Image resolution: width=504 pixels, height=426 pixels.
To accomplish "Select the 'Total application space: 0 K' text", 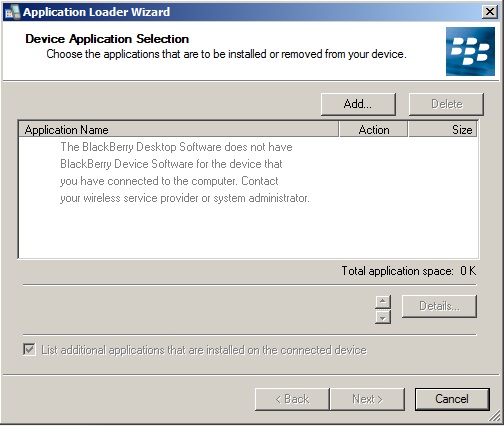I will [409, 271].
